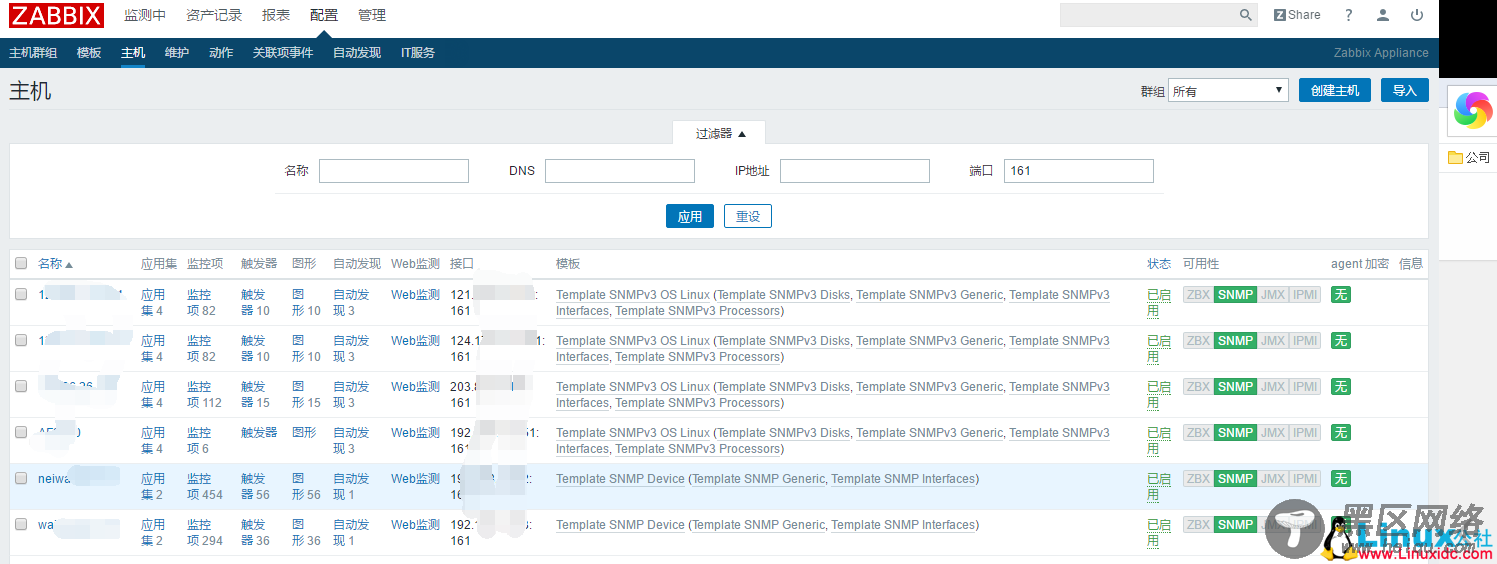
Task: Open the 监测中 top menu
Action: (x=145, y=15)
